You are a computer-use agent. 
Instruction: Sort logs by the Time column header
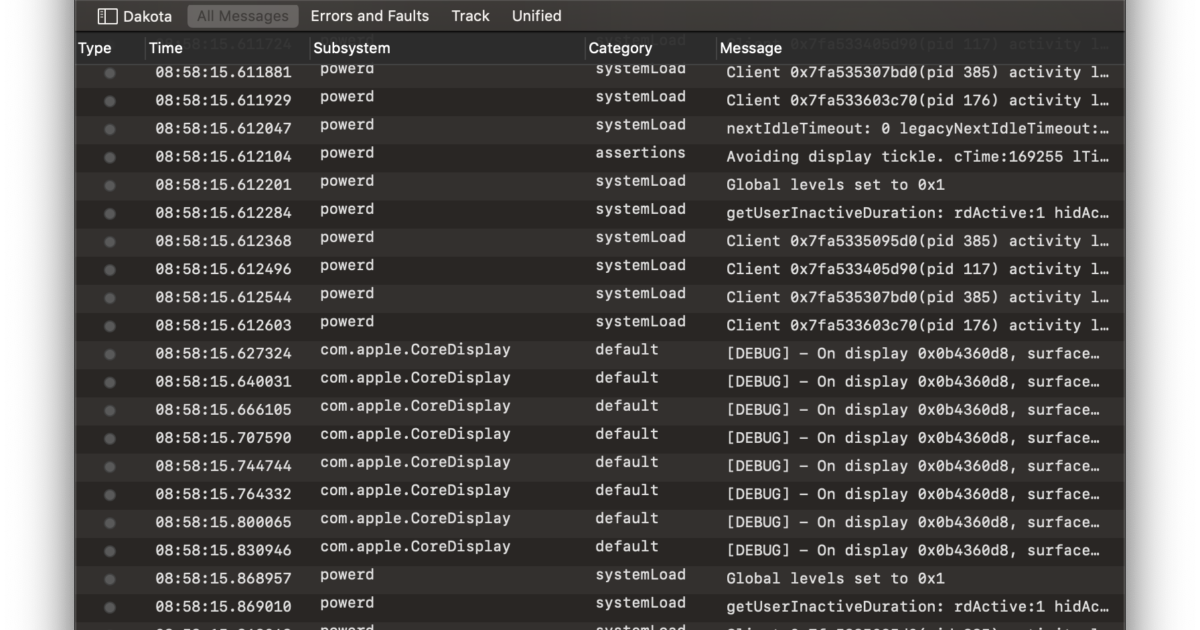pyautogui.click(x=164, y=47)
